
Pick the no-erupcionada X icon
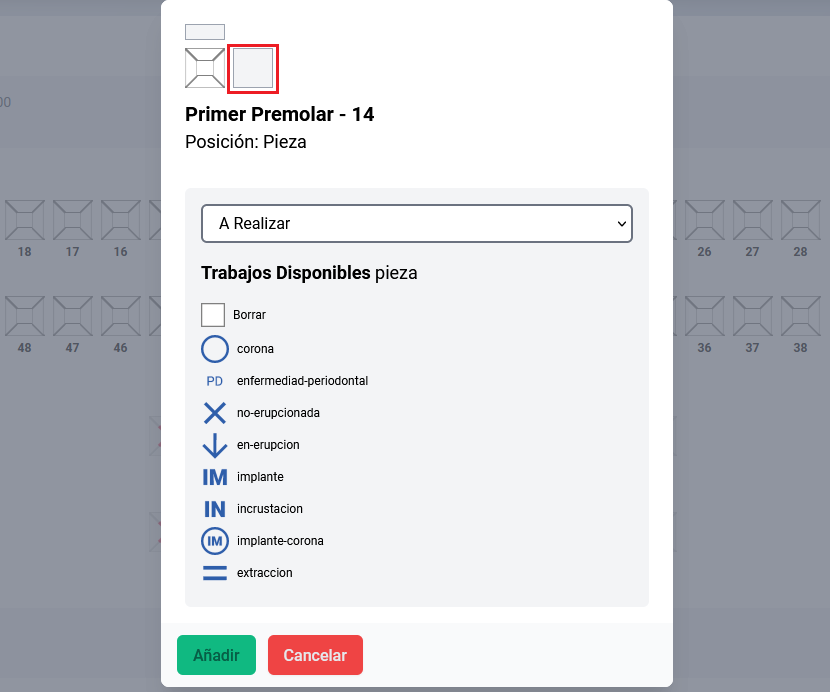[215, 413]
